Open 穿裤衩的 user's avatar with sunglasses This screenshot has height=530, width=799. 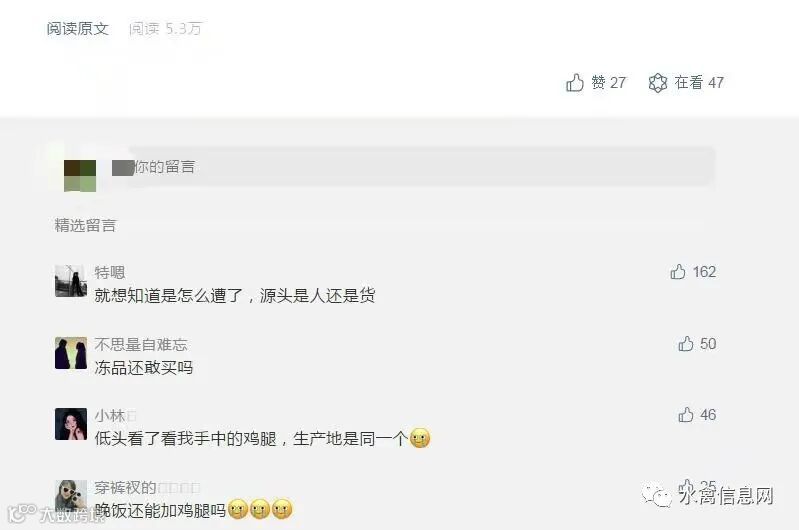[x=70, y=494]
